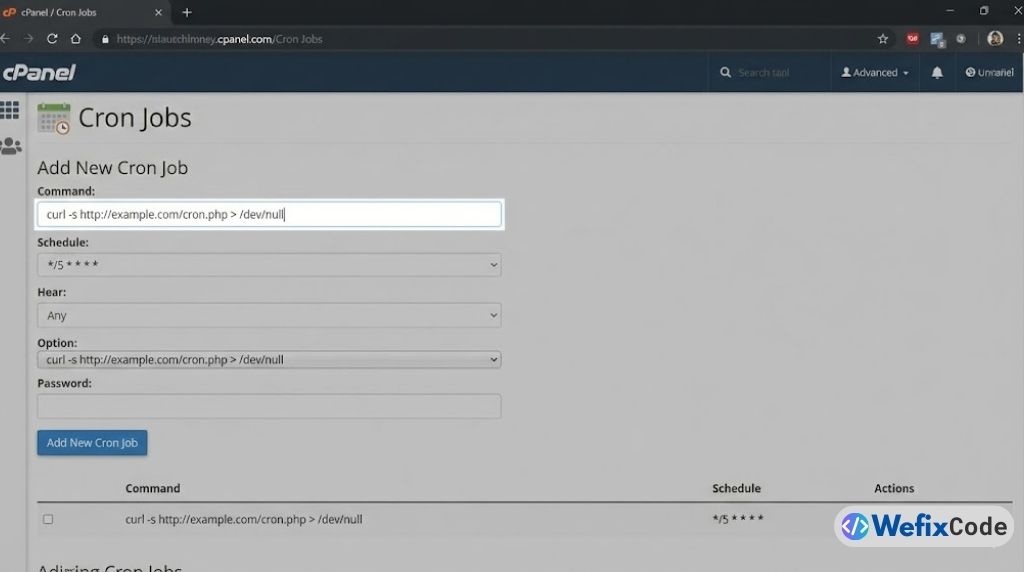Click the Add New Cron Job heading

112,168
